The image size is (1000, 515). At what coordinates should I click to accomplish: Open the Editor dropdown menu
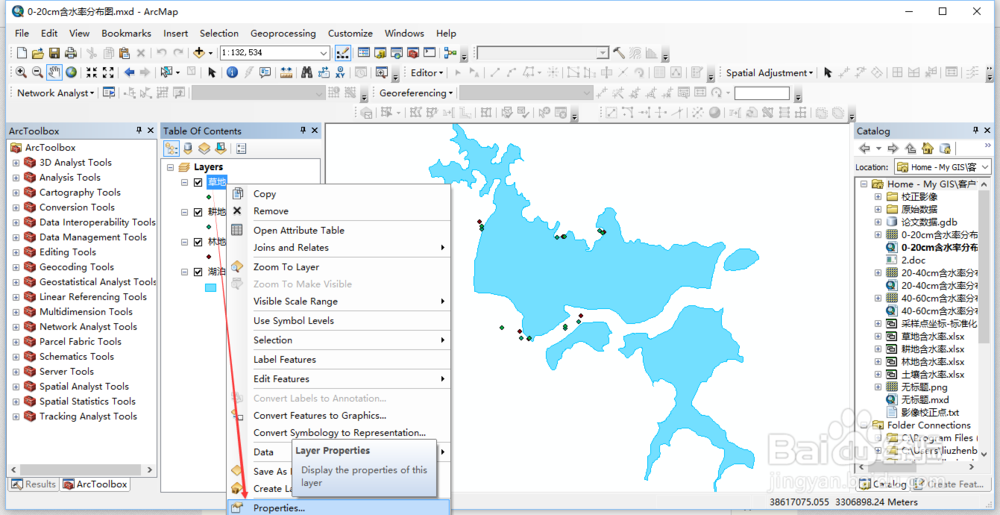pyautogui.click(x=427, y=73)
